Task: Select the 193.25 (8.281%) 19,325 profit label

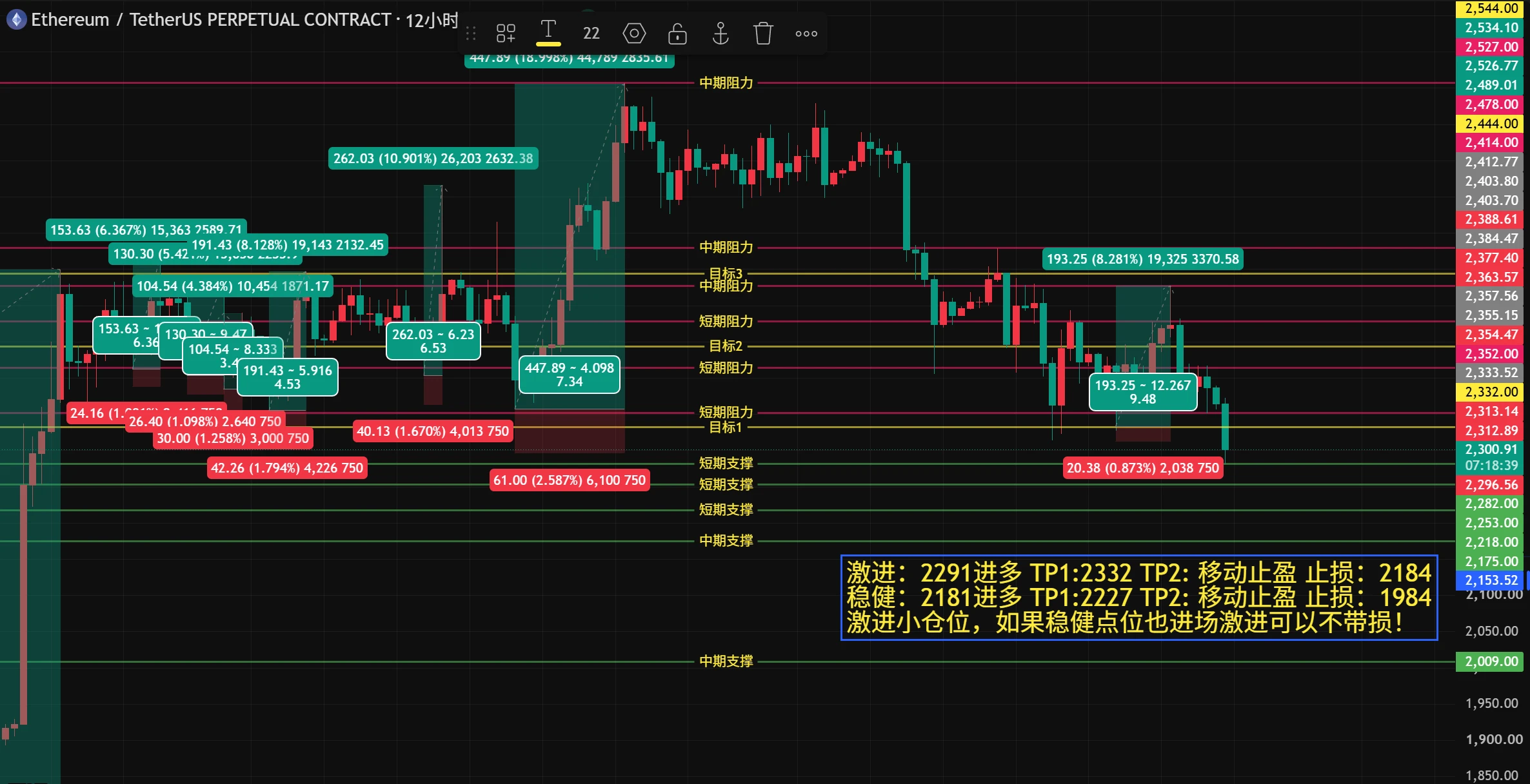Action: tap(1142, 259)
